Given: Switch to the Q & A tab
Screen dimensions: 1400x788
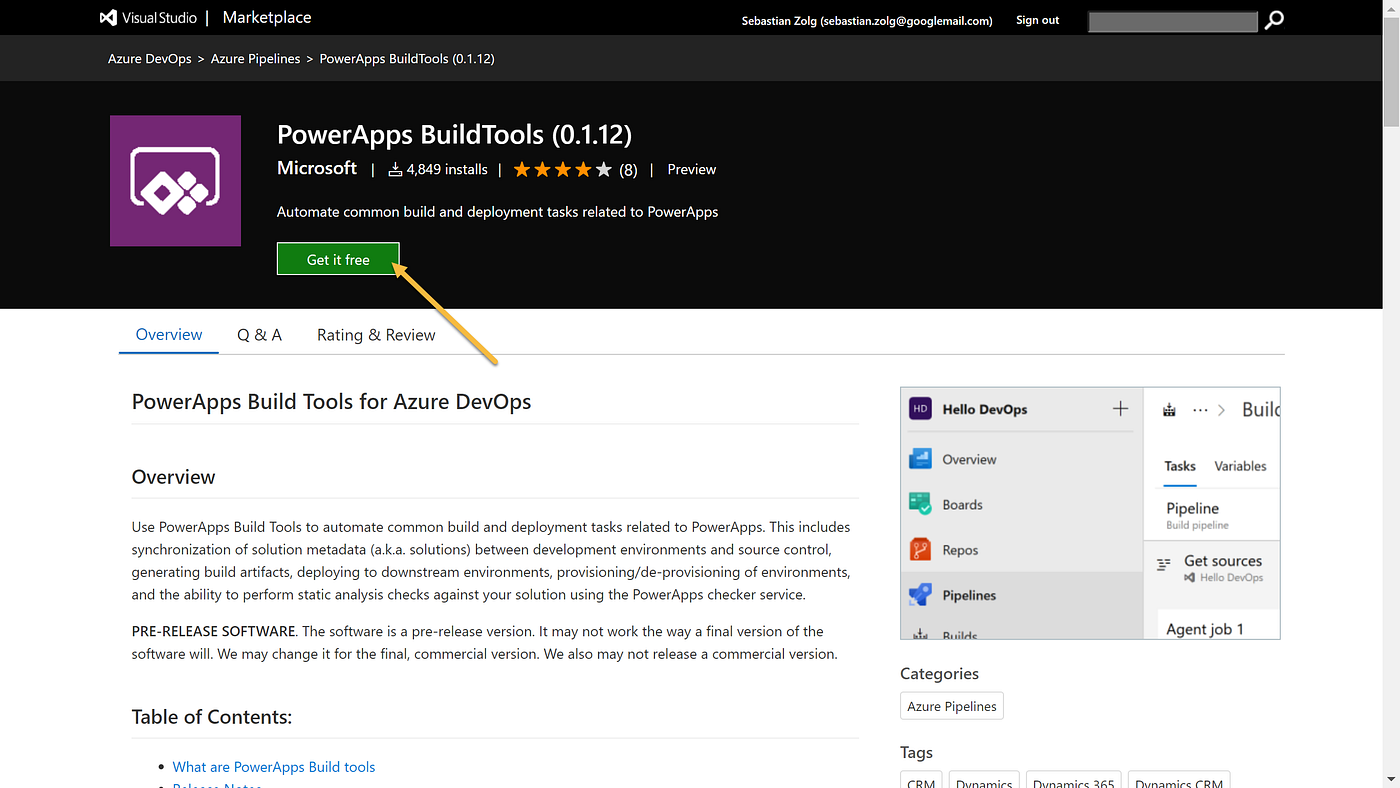Looking at the screenshot, I should [259, 335].
